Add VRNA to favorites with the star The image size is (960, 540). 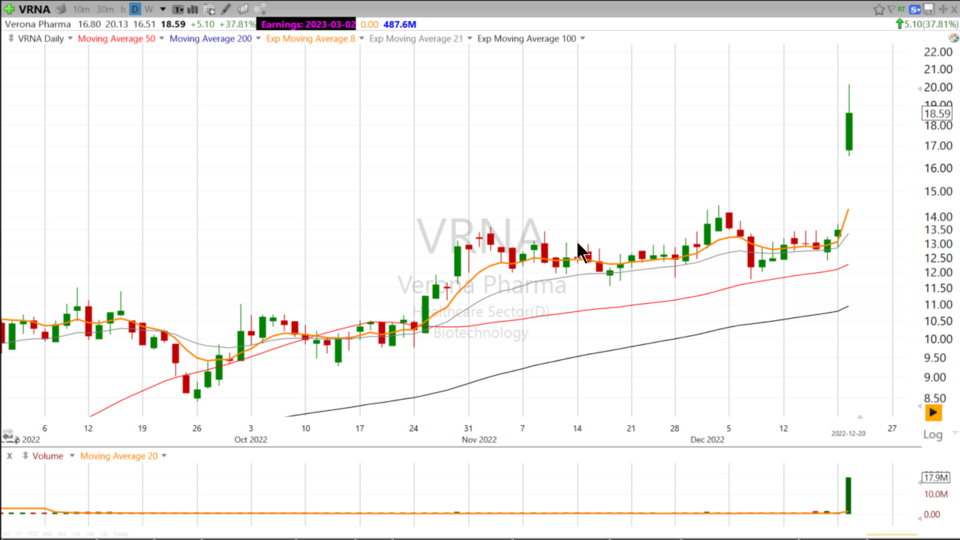pos(879,9)
